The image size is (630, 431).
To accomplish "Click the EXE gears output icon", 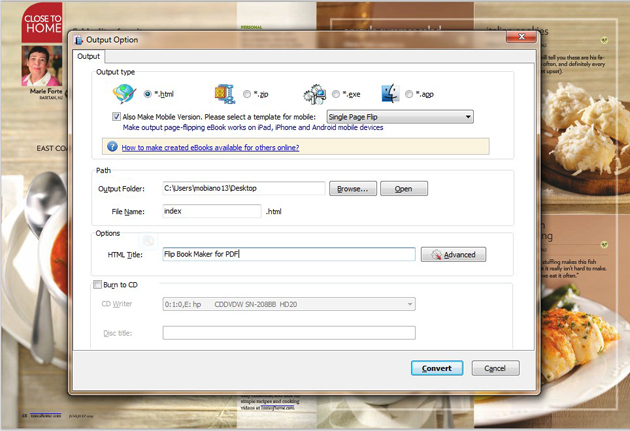I will (315, 94).
